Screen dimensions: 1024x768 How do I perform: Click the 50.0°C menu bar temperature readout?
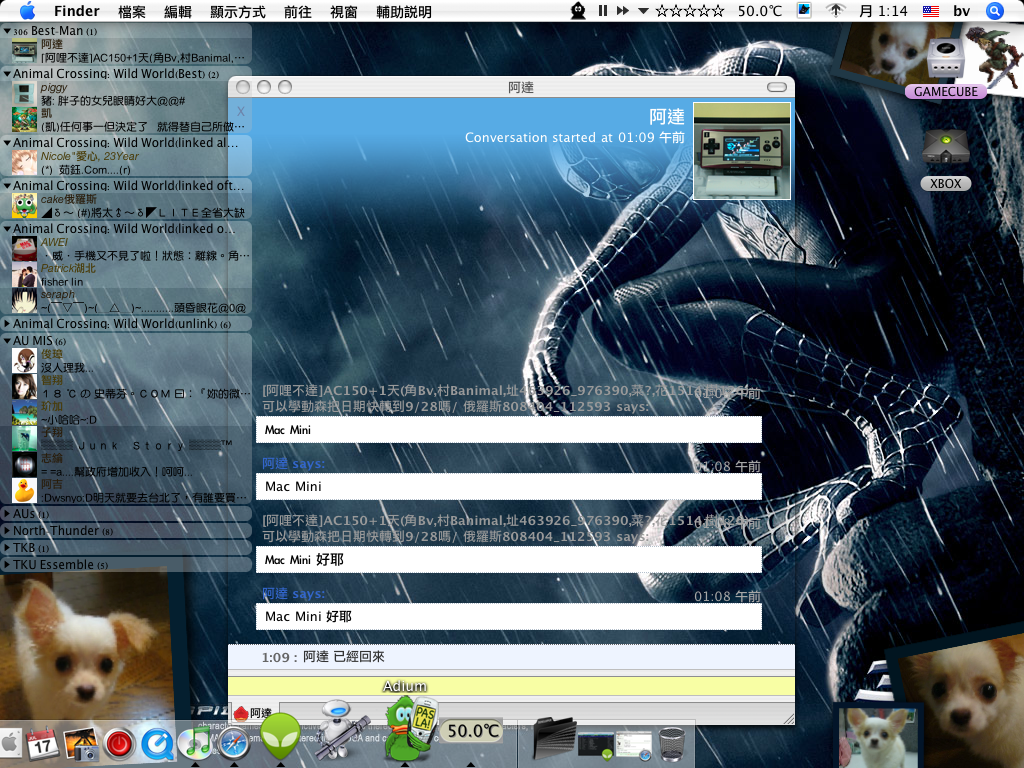[760, 11]
